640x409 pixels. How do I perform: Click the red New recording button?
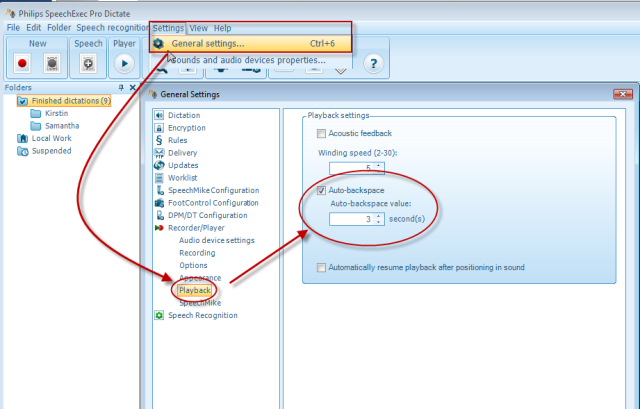click(x=22, y=64)
